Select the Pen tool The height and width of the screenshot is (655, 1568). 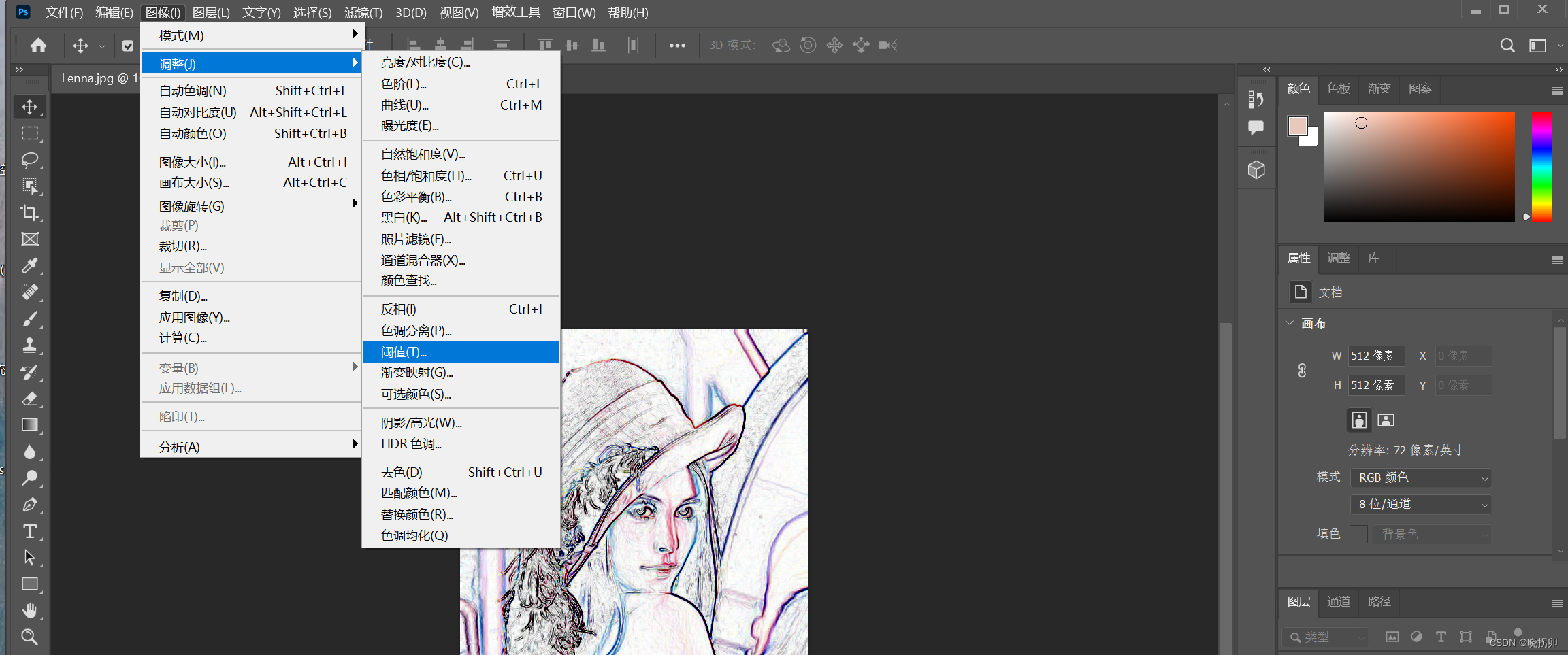point(29,505)
